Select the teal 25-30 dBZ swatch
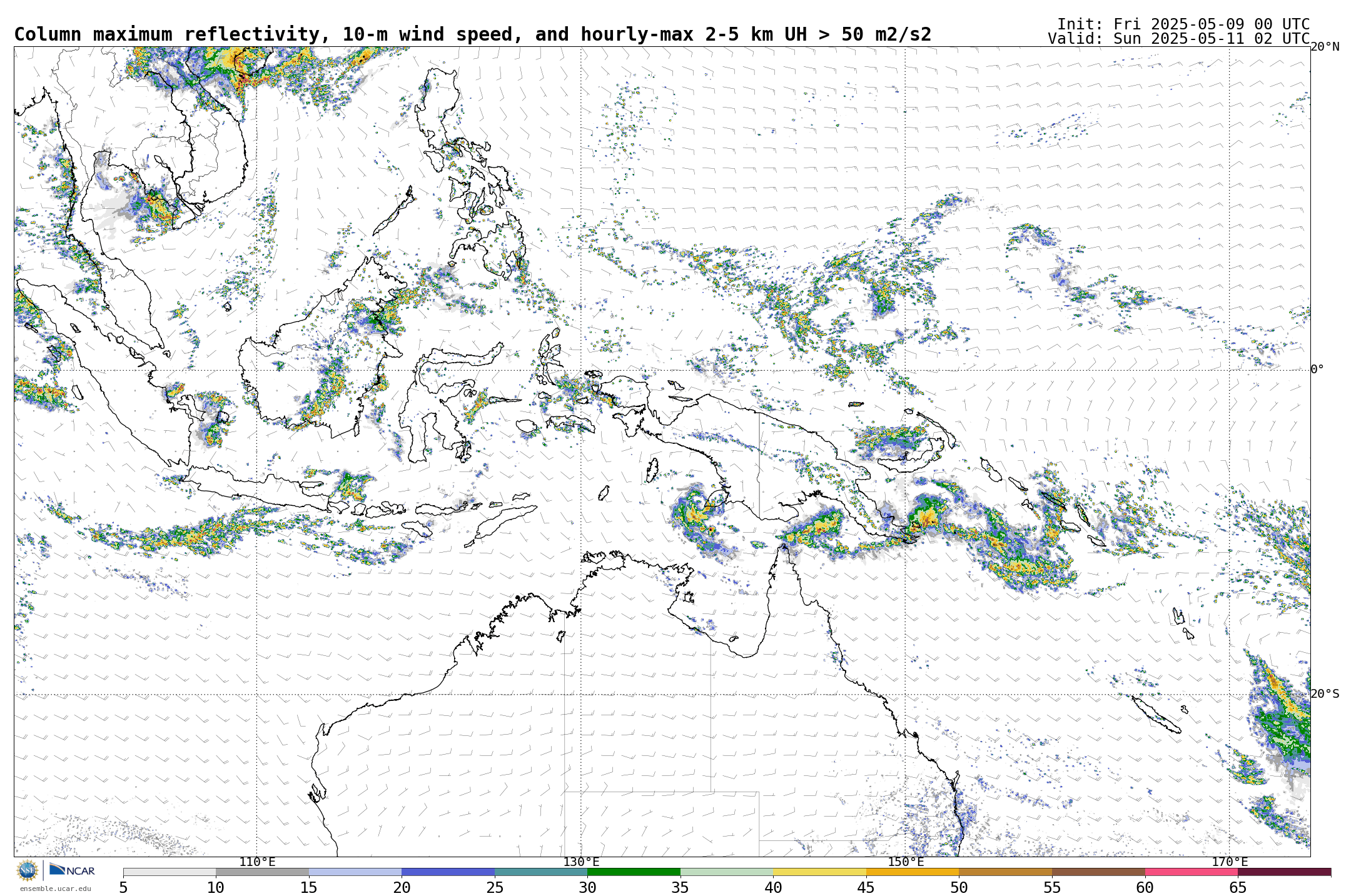Image resolution: width=1351 pixels, height=896 pixels. coord(541,872)
